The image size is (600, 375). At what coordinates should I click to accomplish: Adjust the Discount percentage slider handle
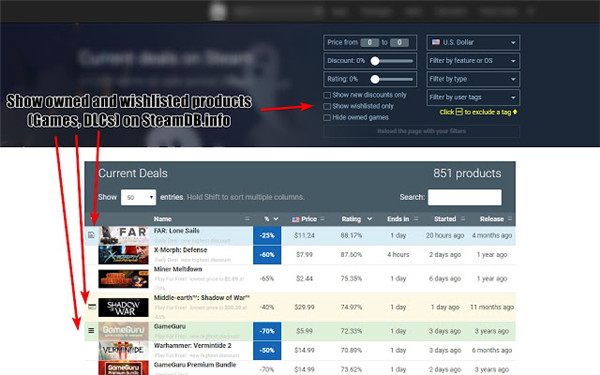point(375,61)
